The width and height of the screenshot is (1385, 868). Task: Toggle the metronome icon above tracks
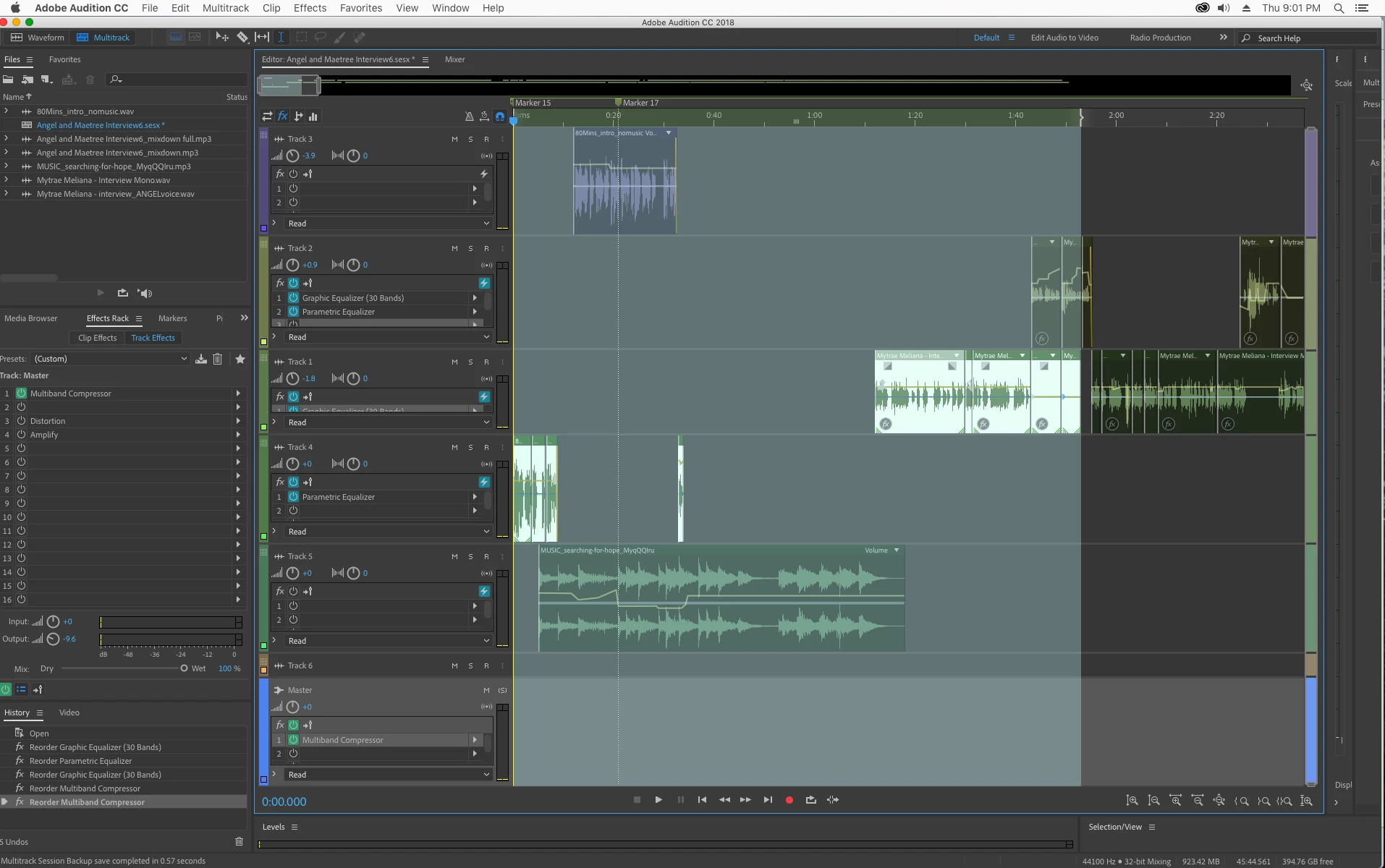[469, 116]
